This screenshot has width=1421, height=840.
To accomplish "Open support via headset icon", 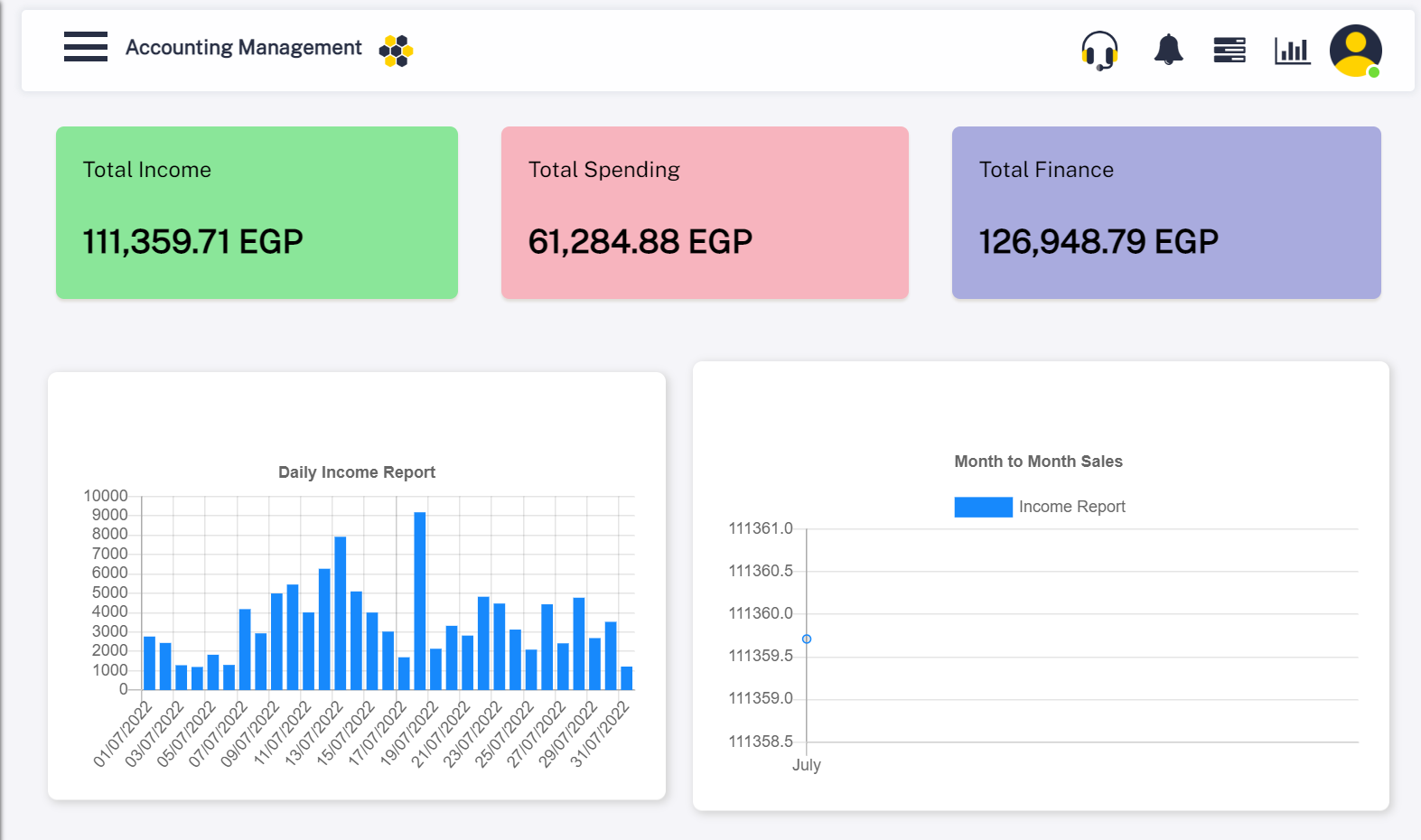I will point(1099,50).
